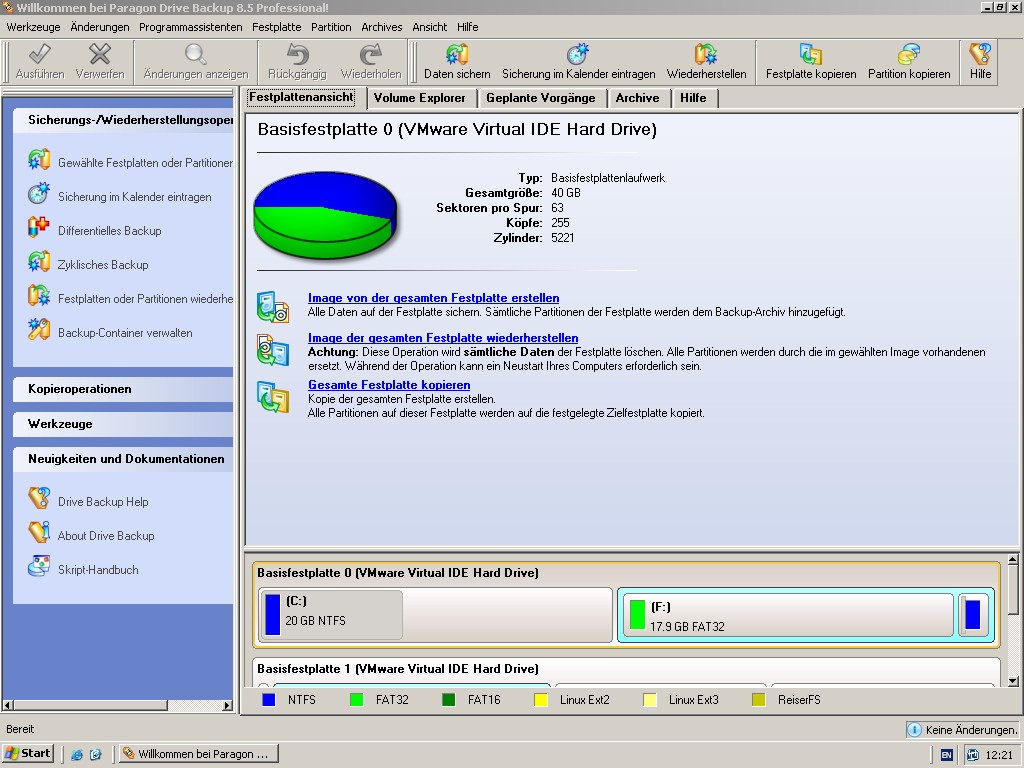Image resolution: width=1024 pixels, height=768 pixels.
Task: Switch to the Geplante Vorgänge tab
Action: tap(541, 98)
